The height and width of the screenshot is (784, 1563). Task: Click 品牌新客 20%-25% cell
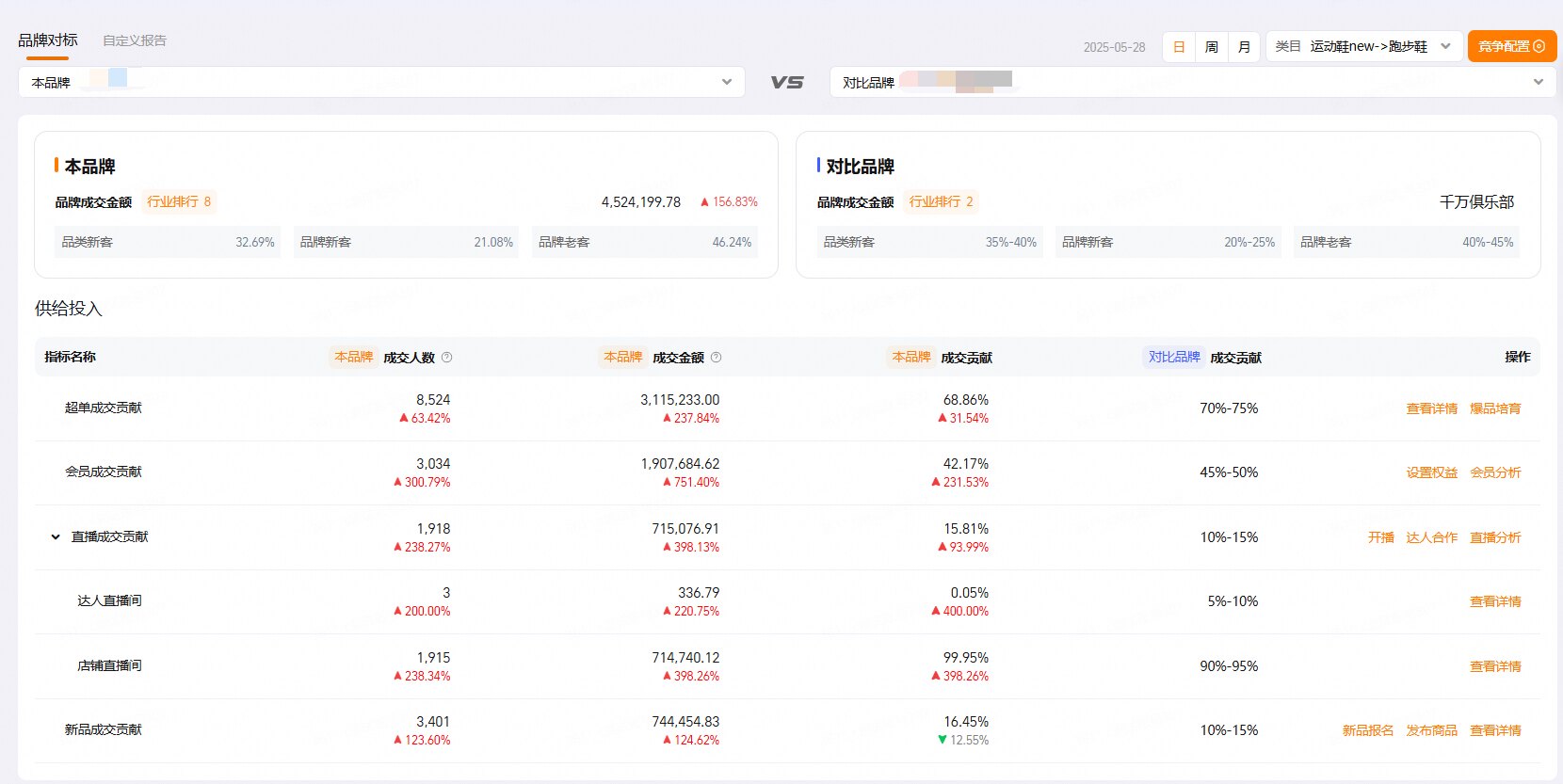[x=1168, y=242]
